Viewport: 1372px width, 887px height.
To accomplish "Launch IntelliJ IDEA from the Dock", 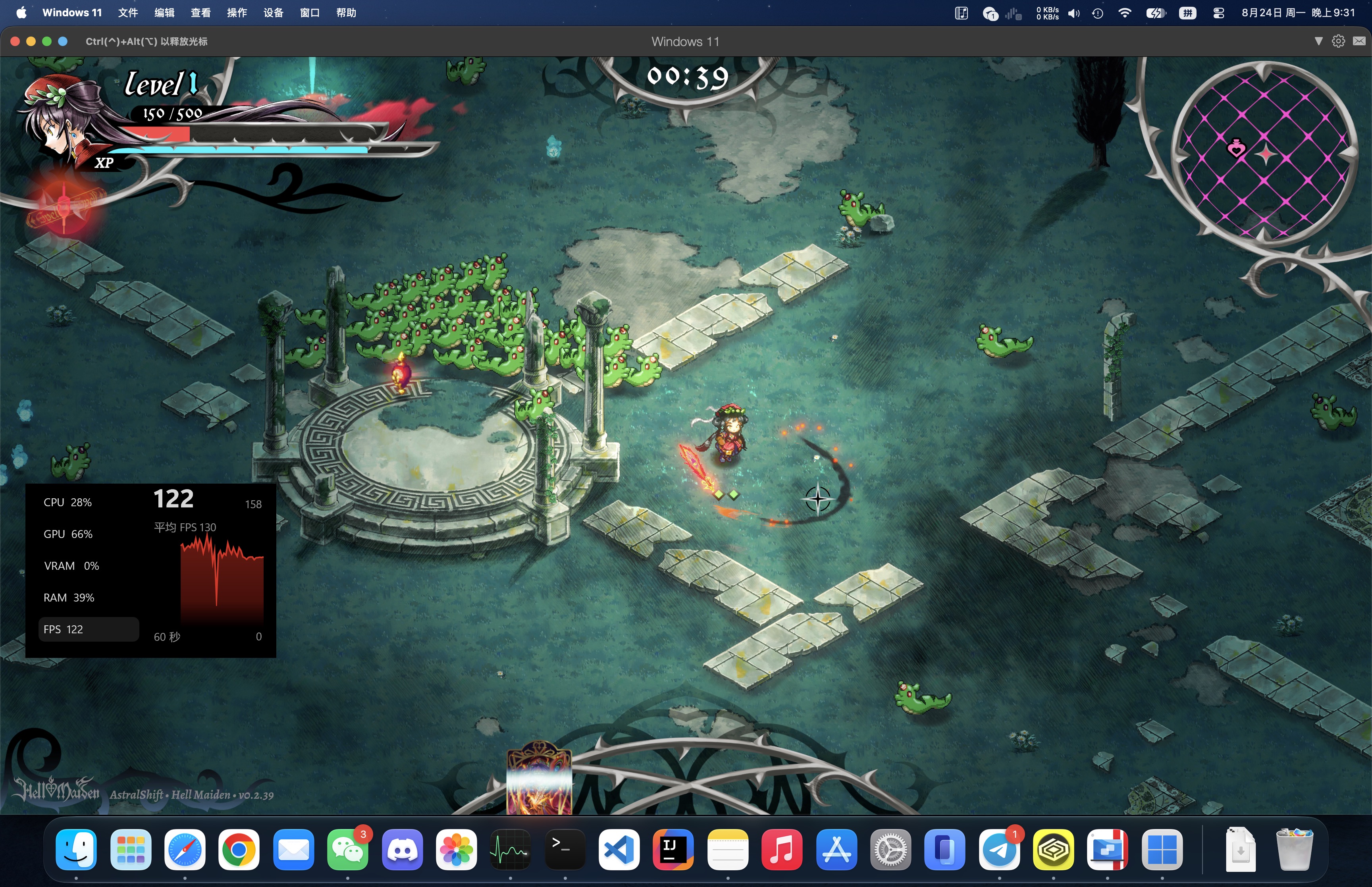I will coord(674,849).
